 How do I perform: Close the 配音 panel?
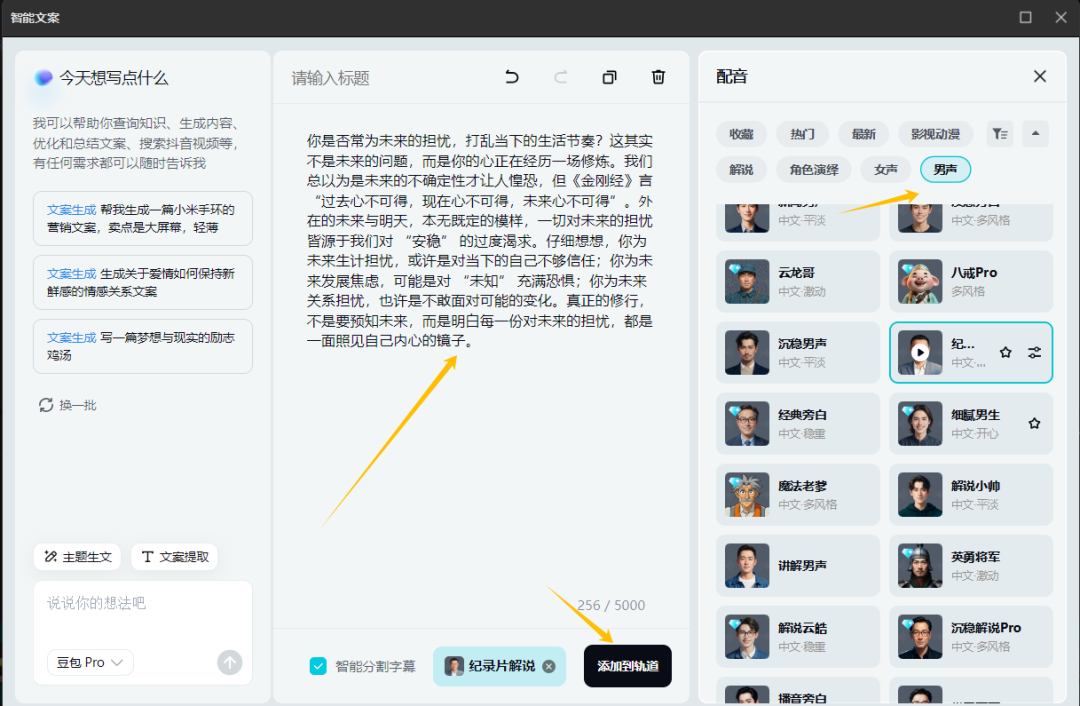[x=1039, y=76]
